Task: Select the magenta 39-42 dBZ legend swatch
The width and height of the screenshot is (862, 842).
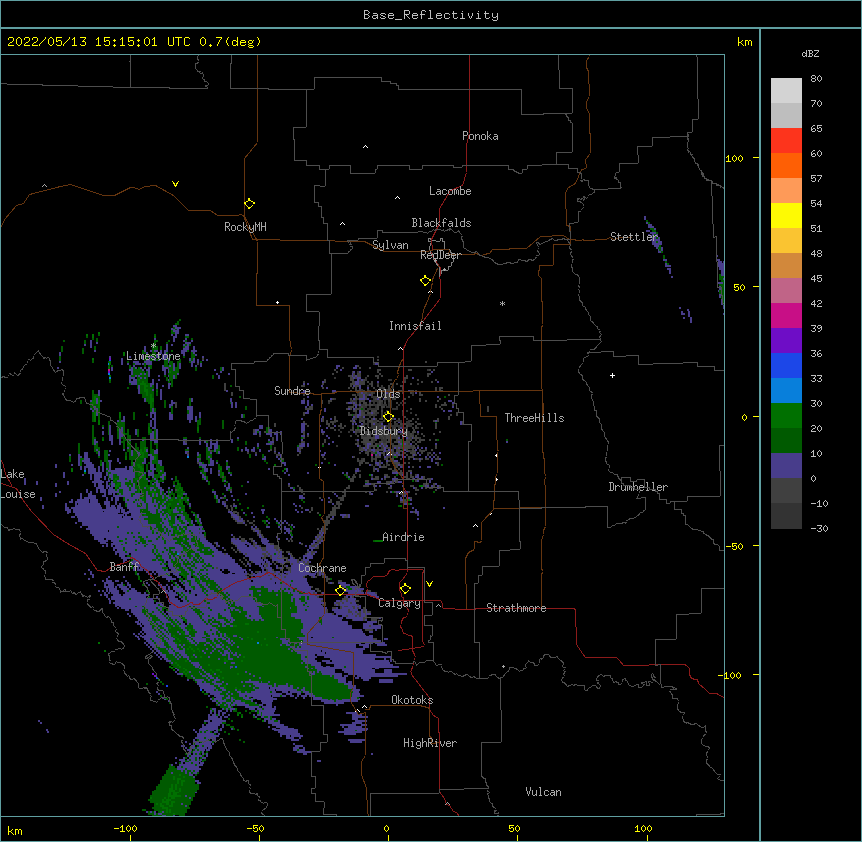Action: [786, 315]
